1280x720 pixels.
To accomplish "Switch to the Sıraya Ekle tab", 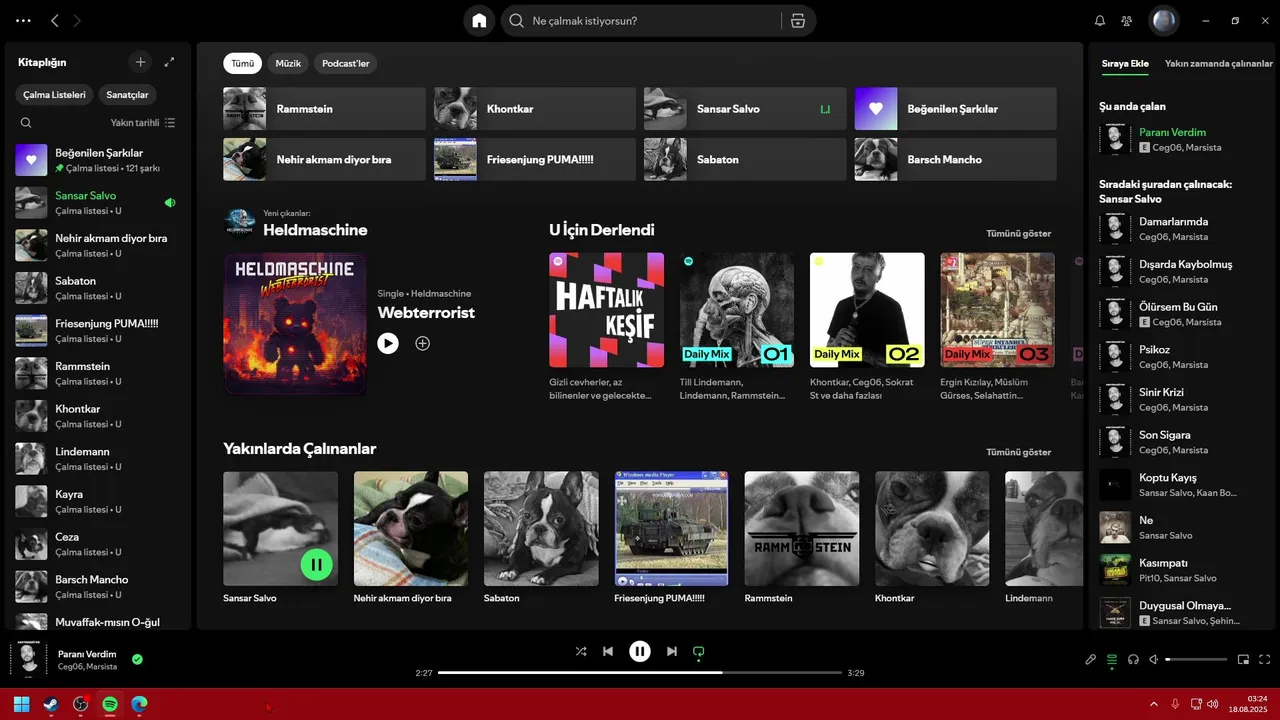I will [x=1125, y=63].
